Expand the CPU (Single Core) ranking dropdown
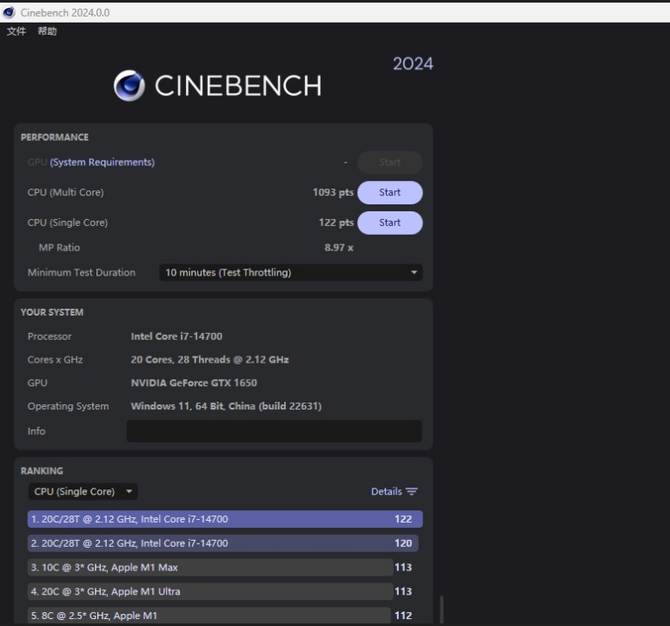 [x=82, y=491]
